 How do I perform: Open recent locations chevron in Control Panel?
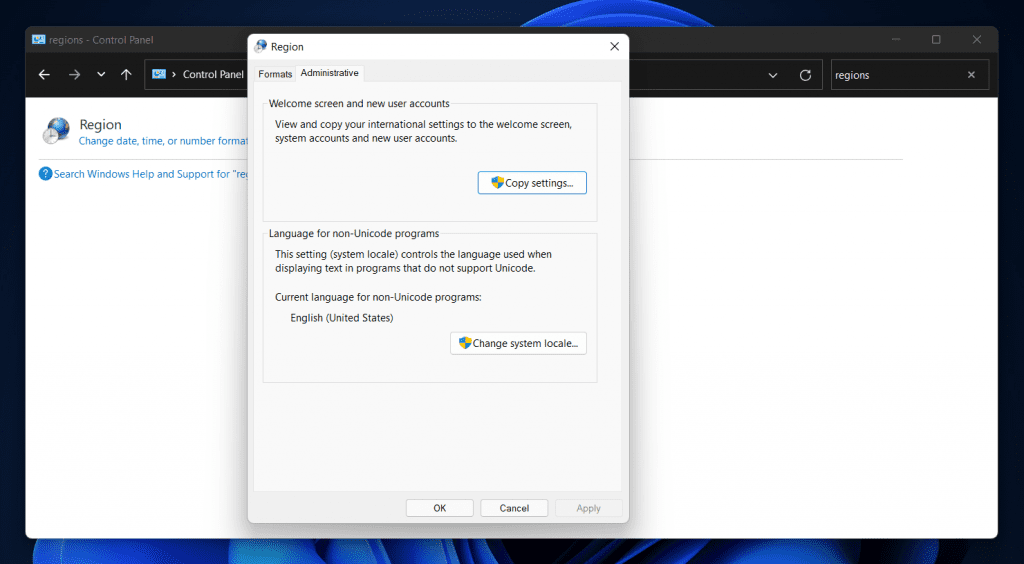[x=101, y=74]
